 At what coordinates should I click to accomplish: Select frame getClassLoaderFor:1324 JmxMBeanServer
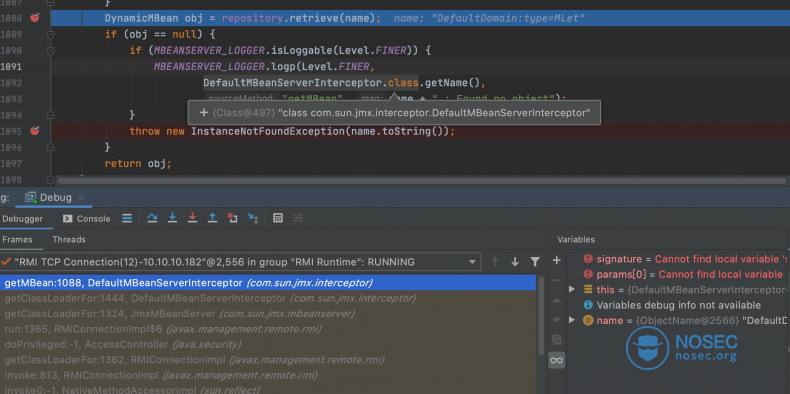click(x=268, y=314)
